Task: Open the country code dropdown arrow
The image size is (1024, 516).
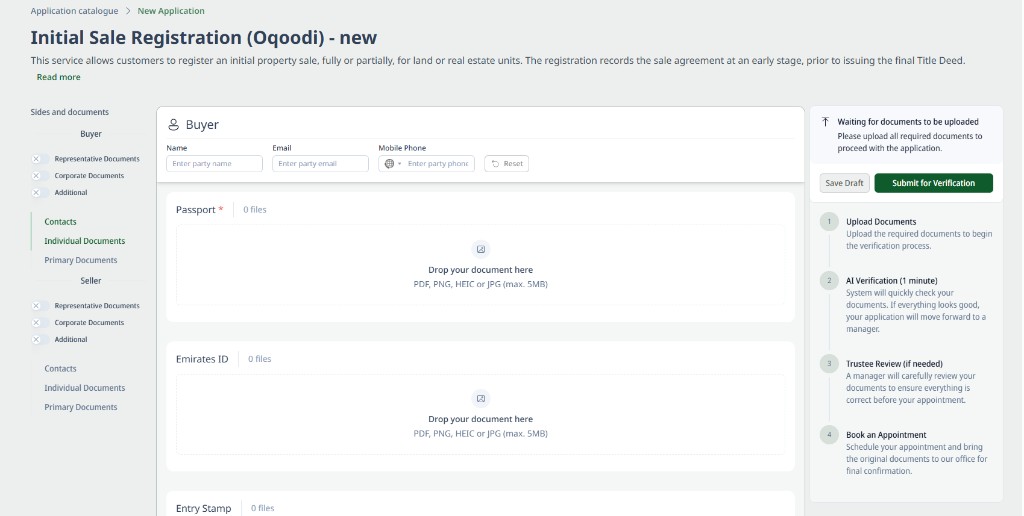Action: [x=400, y=164]
